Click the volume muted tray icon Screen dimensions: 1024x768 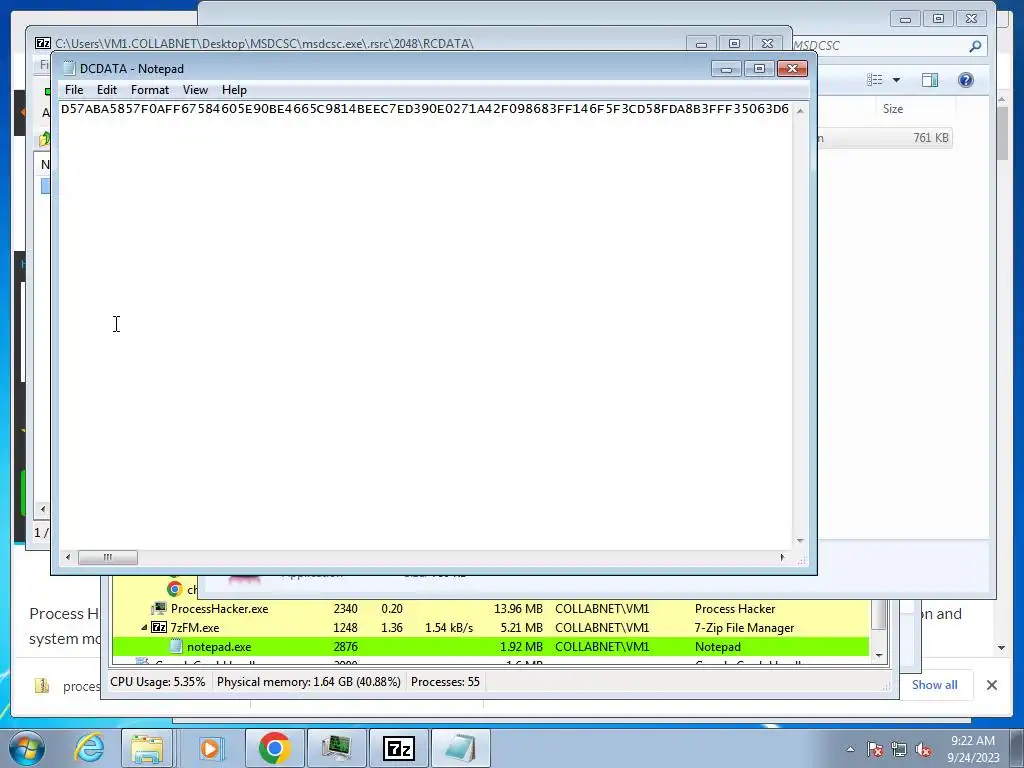923,749
